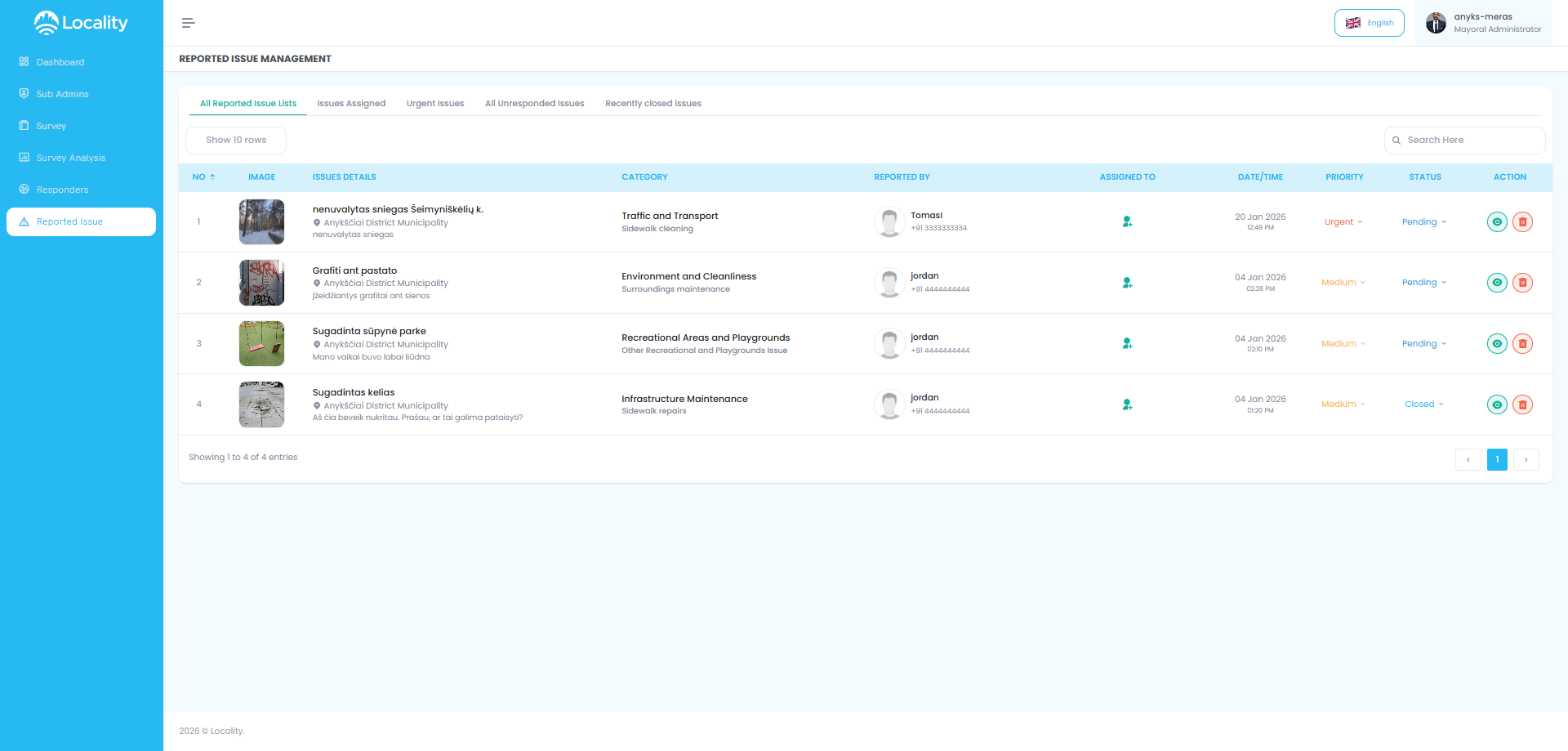Go to next page with pagination arrow
The height and width of the screenshot is (751, 1568).
[x=1526, y=459]
